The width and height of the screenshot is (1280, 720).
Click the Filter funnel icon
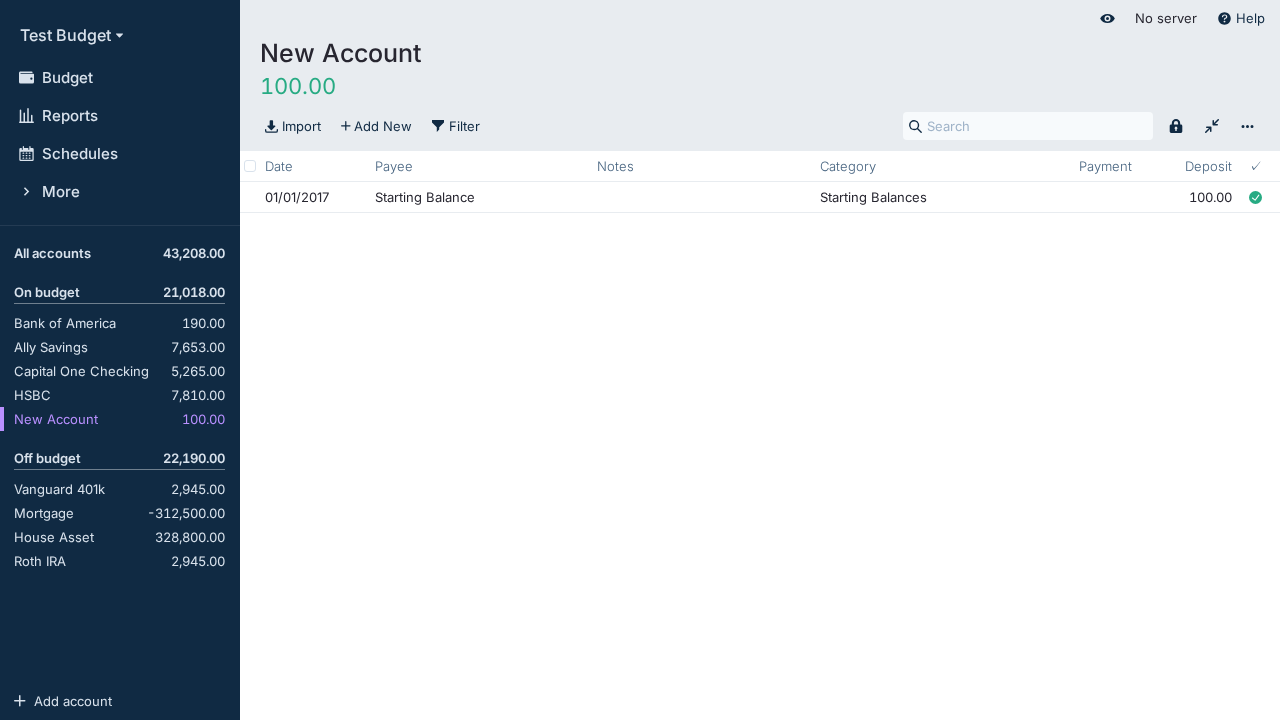(438, 126)
